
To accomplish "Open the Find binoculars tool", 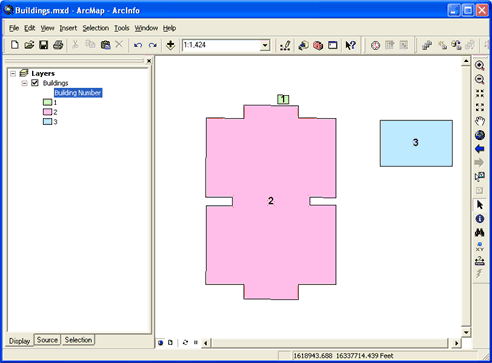I will pos(480,232).
